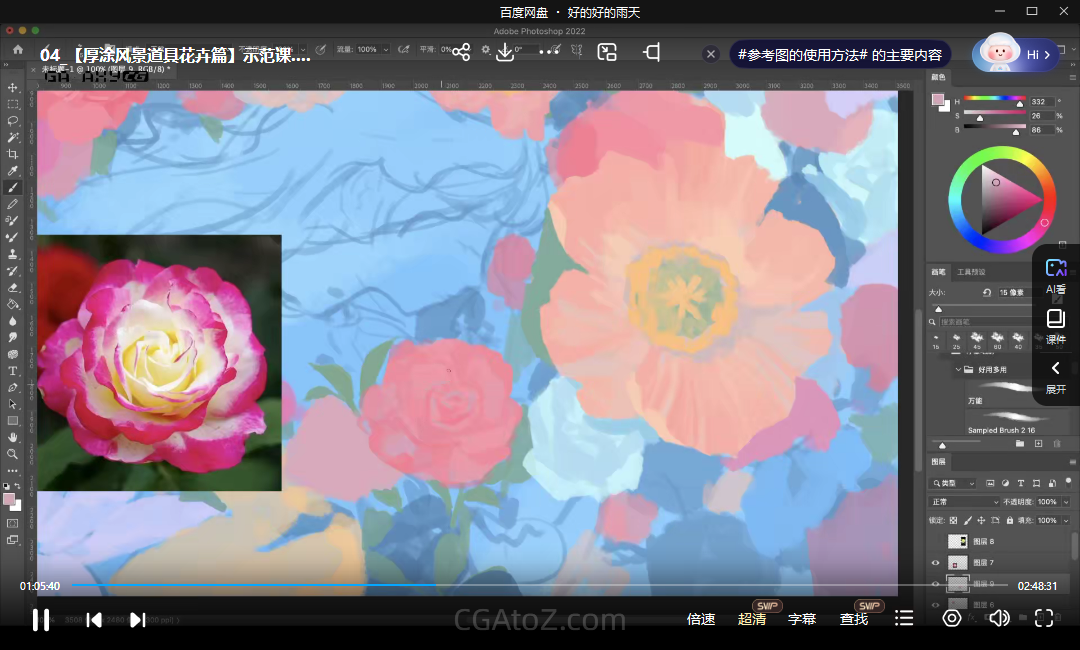Click the 字幕 subtitles button
The height and width of the screenshot is (650, 1080).
click(x=802, y=620)
